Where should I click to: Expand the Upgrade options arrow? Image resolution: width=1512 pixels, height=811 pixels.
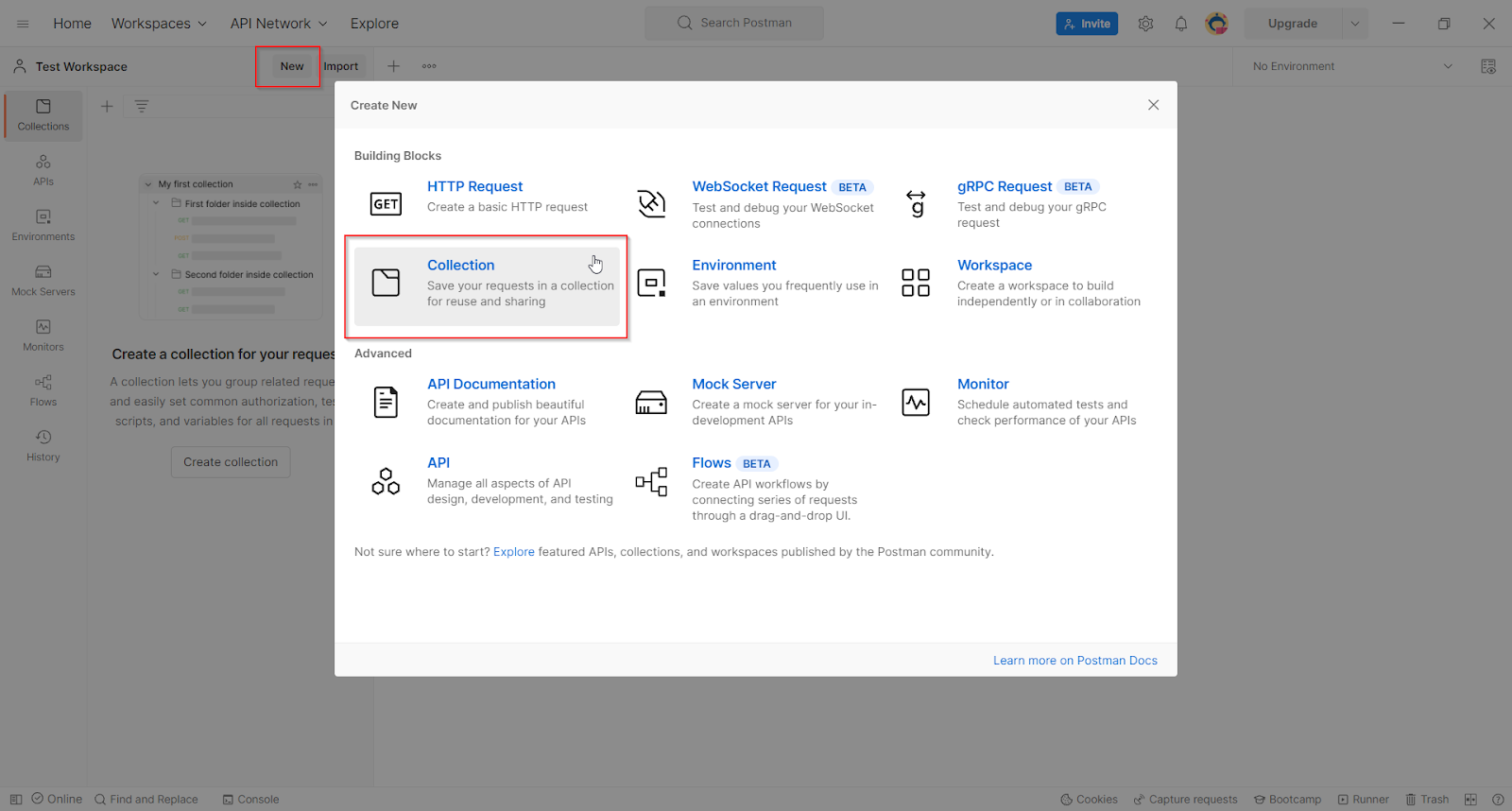(x=1354, y=24)
